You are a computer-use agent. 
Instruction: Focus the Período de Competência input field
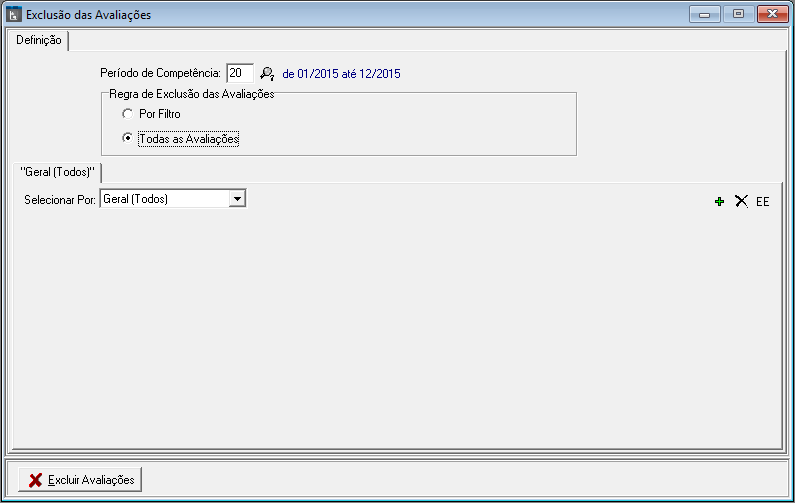[x=239, y=73]
